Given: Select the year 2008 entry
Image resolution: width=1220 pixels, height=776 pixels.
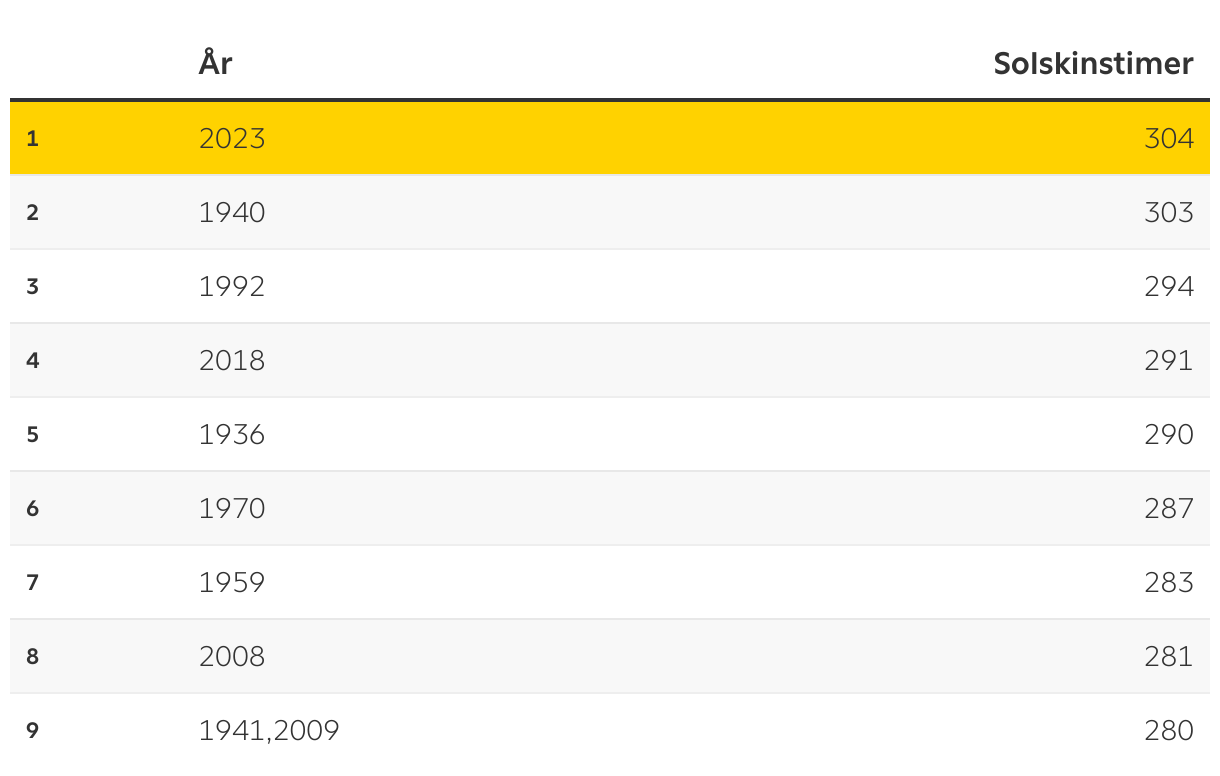Looking at the screenshot, I should [x=232, y=656].
